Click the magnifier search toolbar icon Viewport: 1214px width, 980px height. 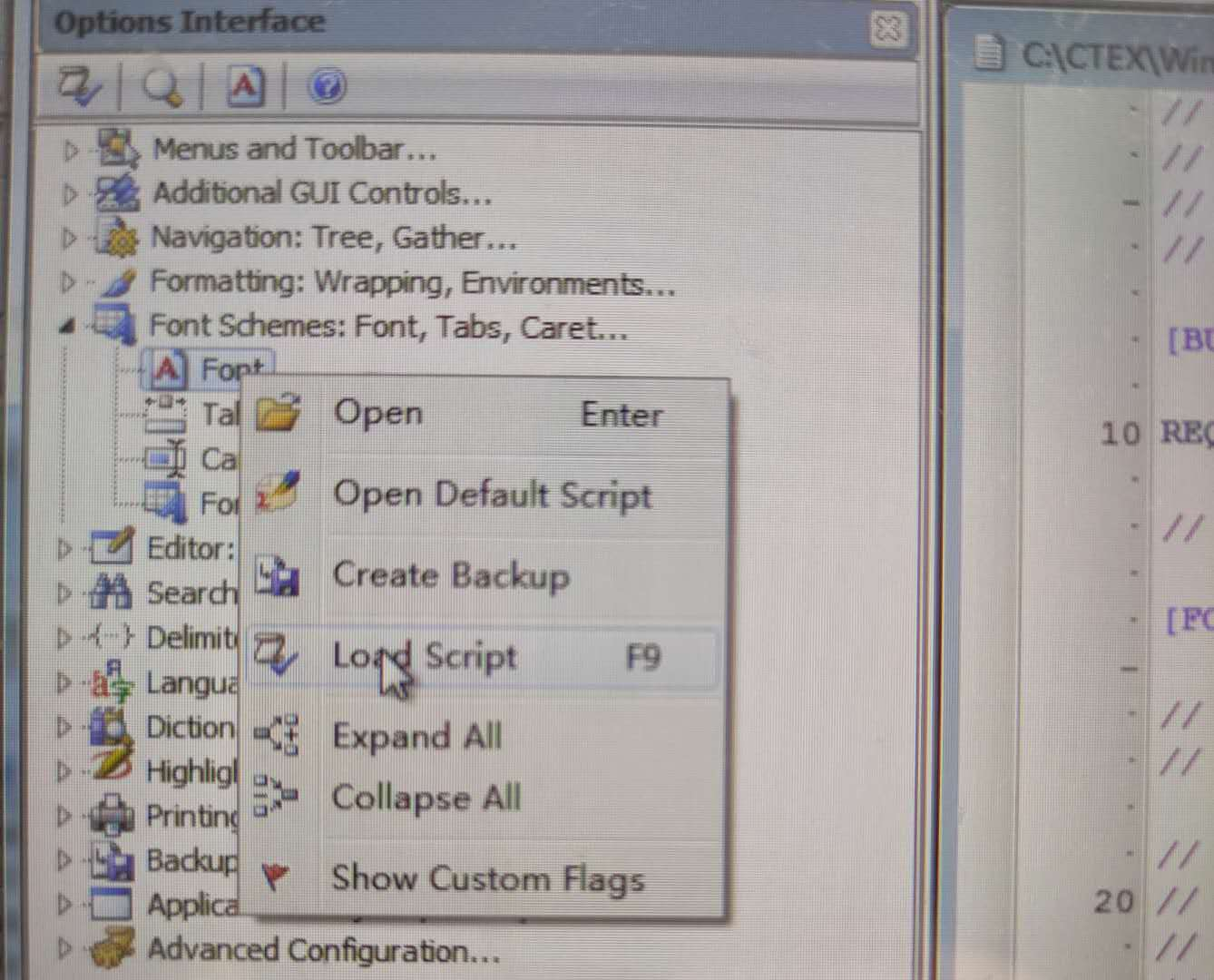[x=163, y=87]
